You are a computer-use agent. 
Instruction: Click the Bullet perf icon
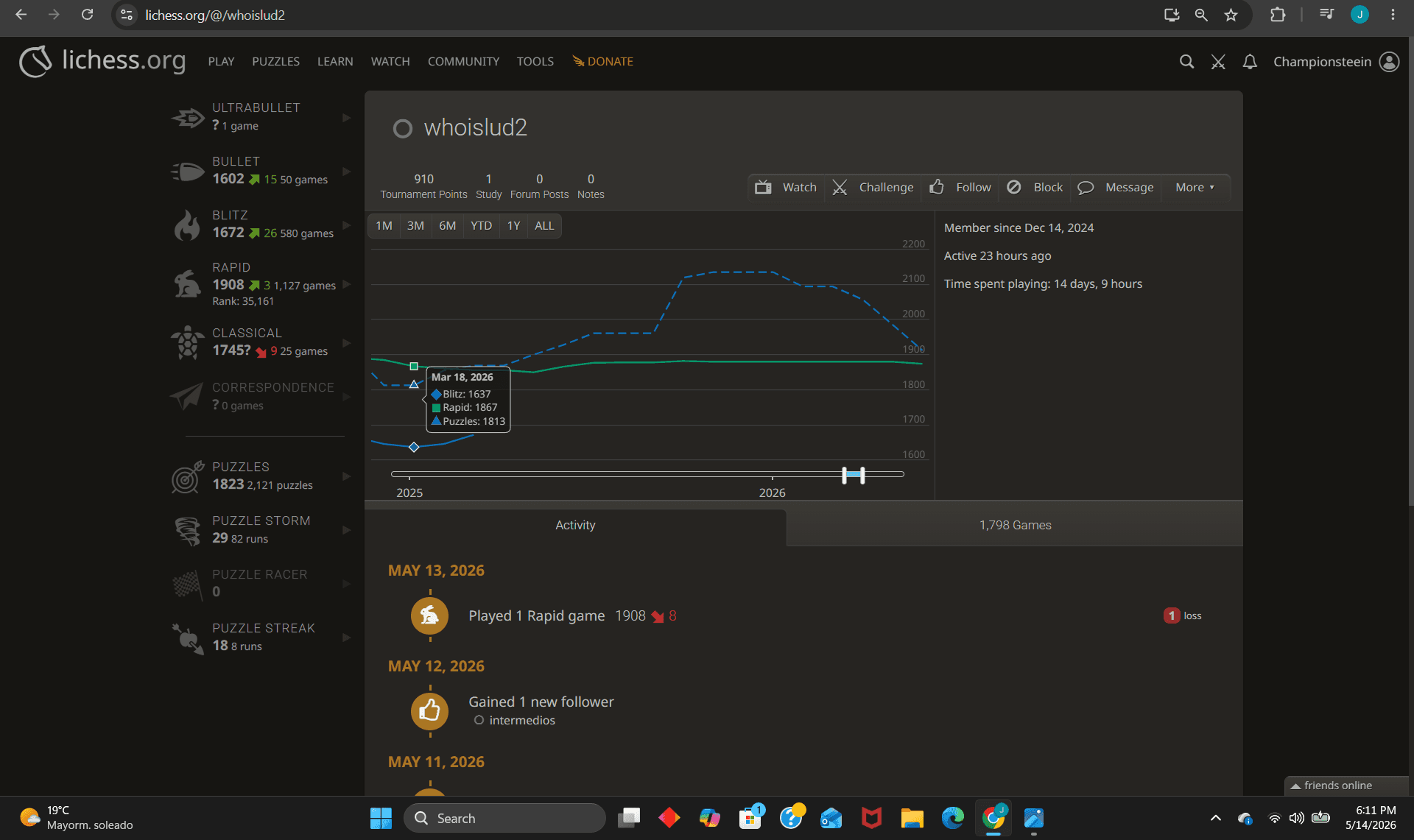pyautogui.click(x=188, y=171)
